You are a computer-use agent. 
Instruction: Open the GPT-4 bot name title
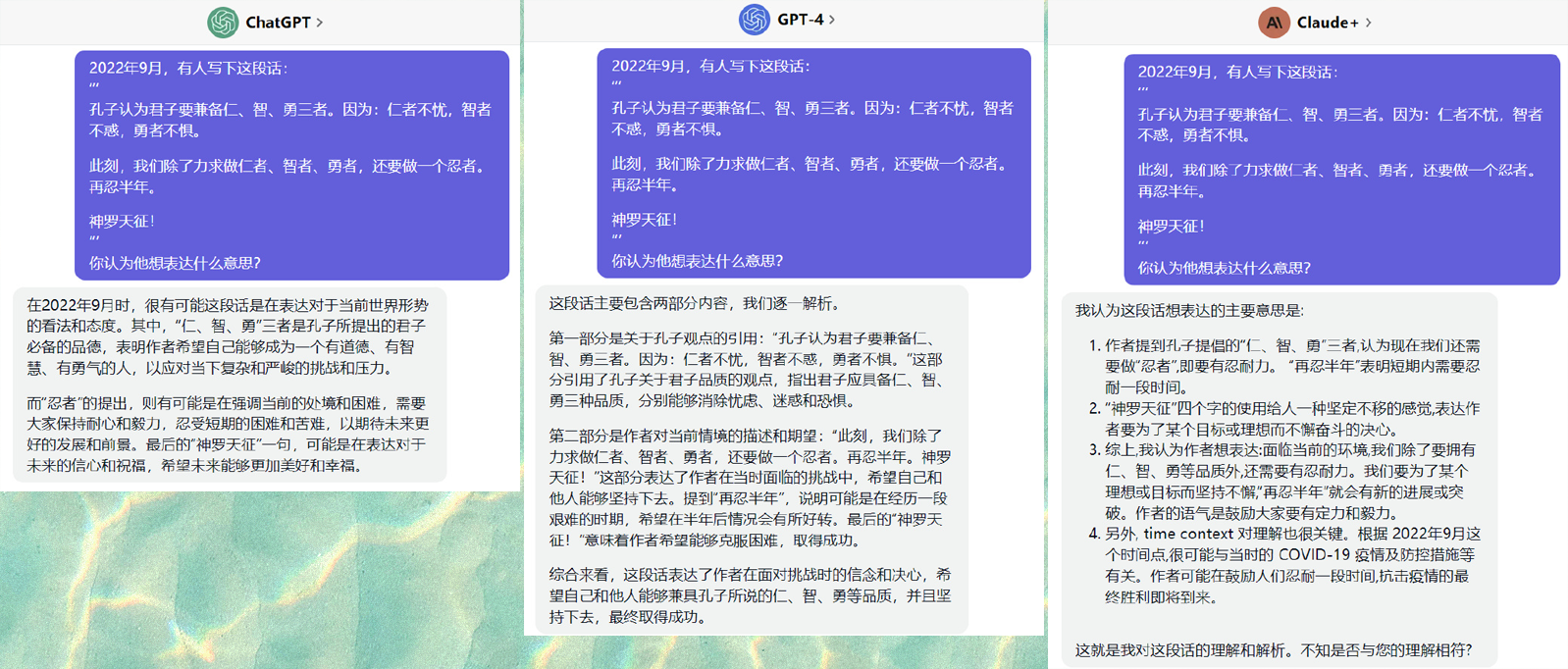coord(800,19)
